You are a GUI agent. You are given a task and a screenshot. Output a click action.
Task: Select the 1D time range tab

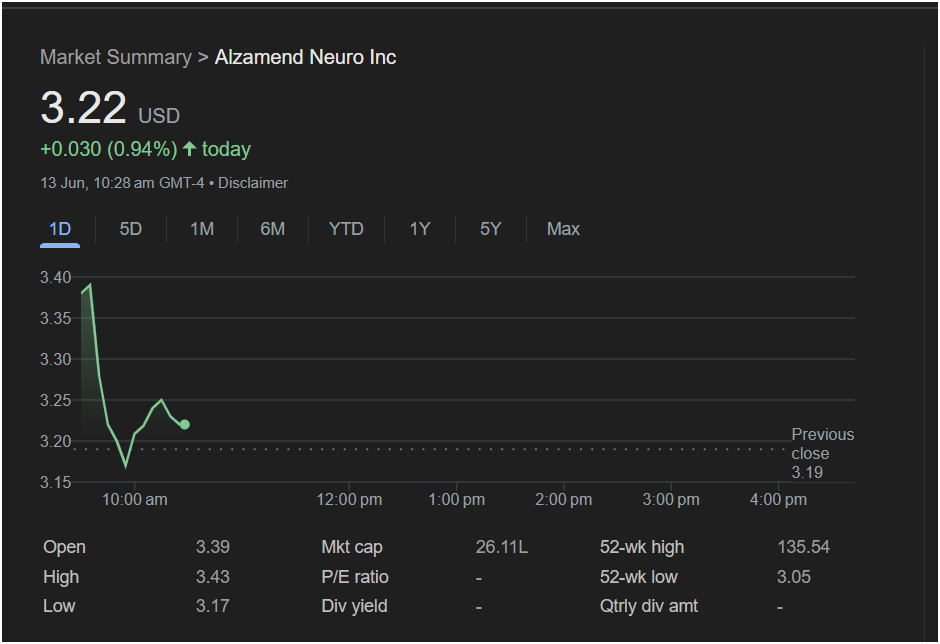point(60,229)
